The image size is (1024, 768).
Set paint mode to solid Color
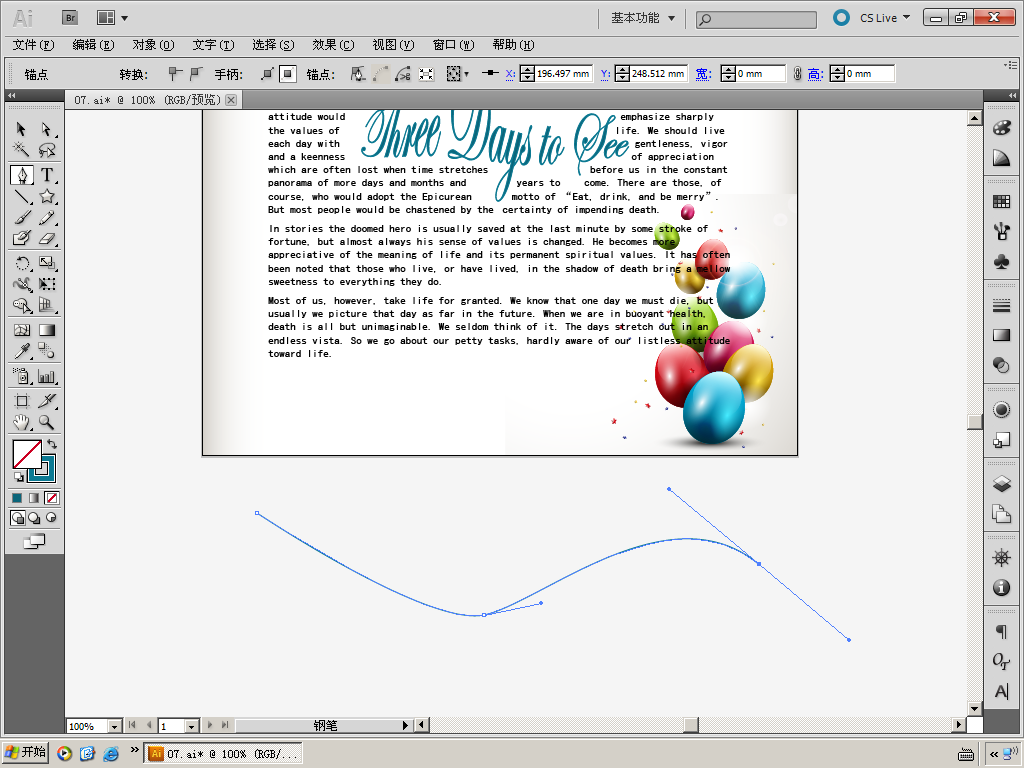pyautogui.click(x=18, y=498)
